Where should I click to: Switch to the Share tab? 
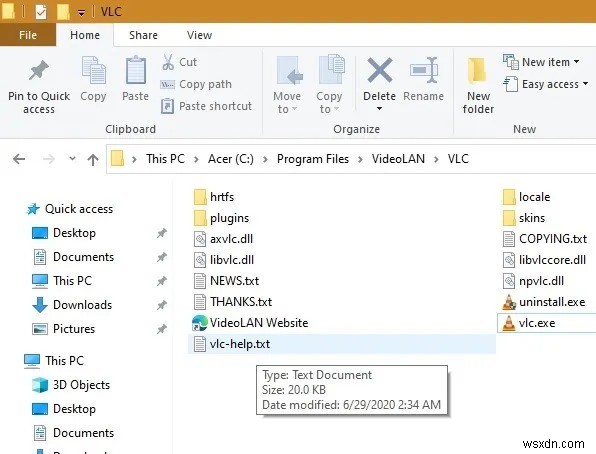click(x=143, y=35)
